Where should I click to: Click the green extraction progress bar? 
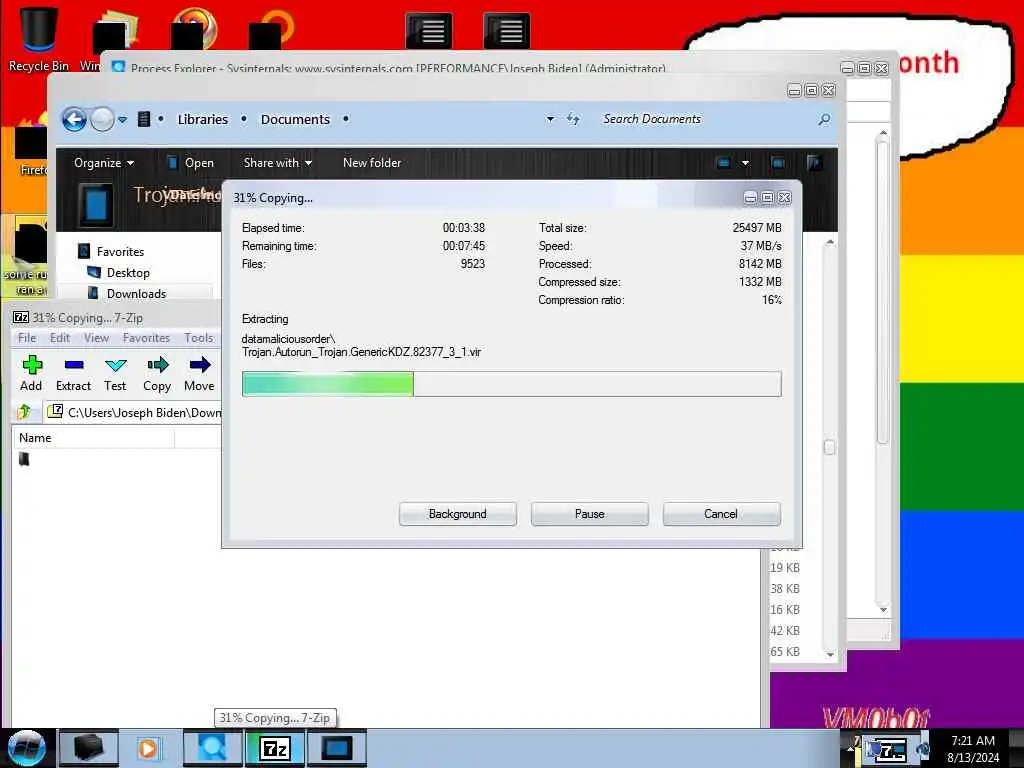[328, 384]
